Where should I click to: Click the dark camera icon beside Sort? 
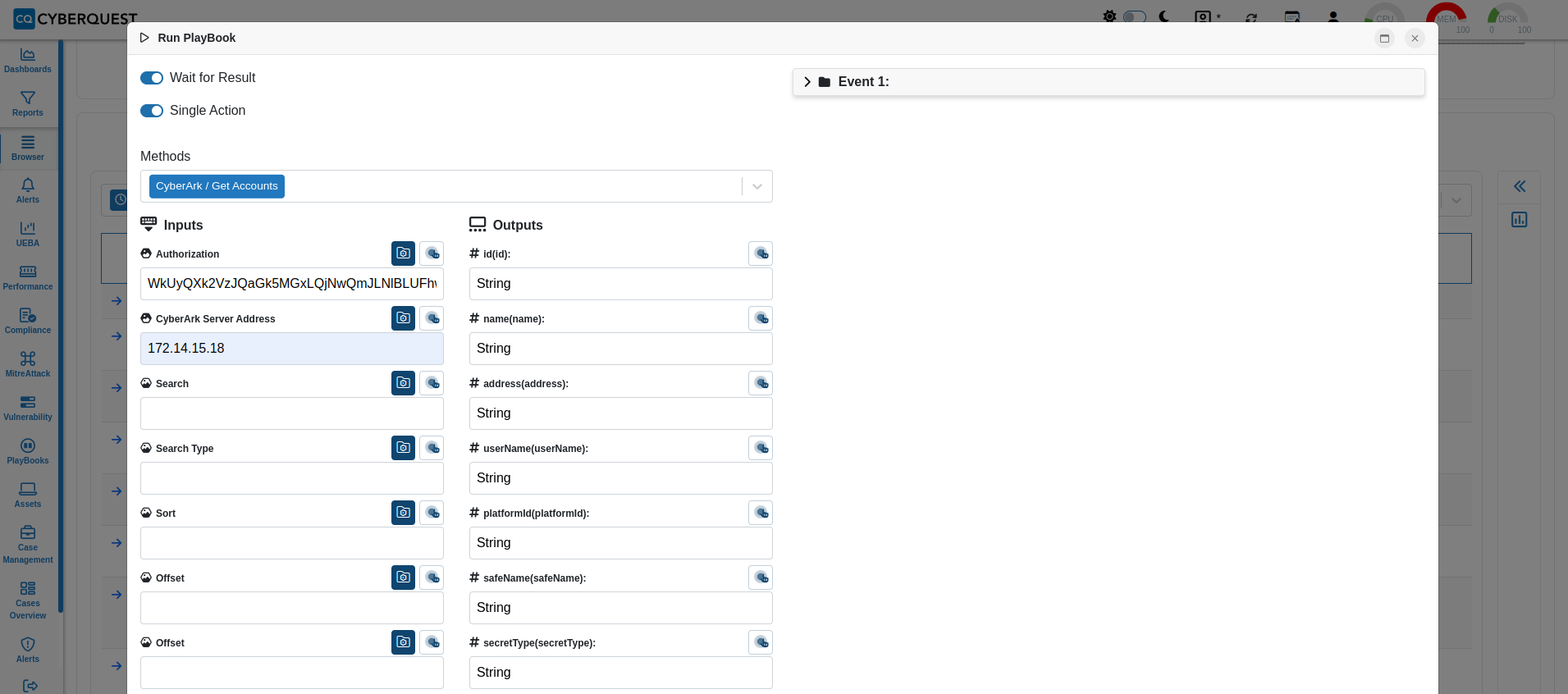[403, 513]
